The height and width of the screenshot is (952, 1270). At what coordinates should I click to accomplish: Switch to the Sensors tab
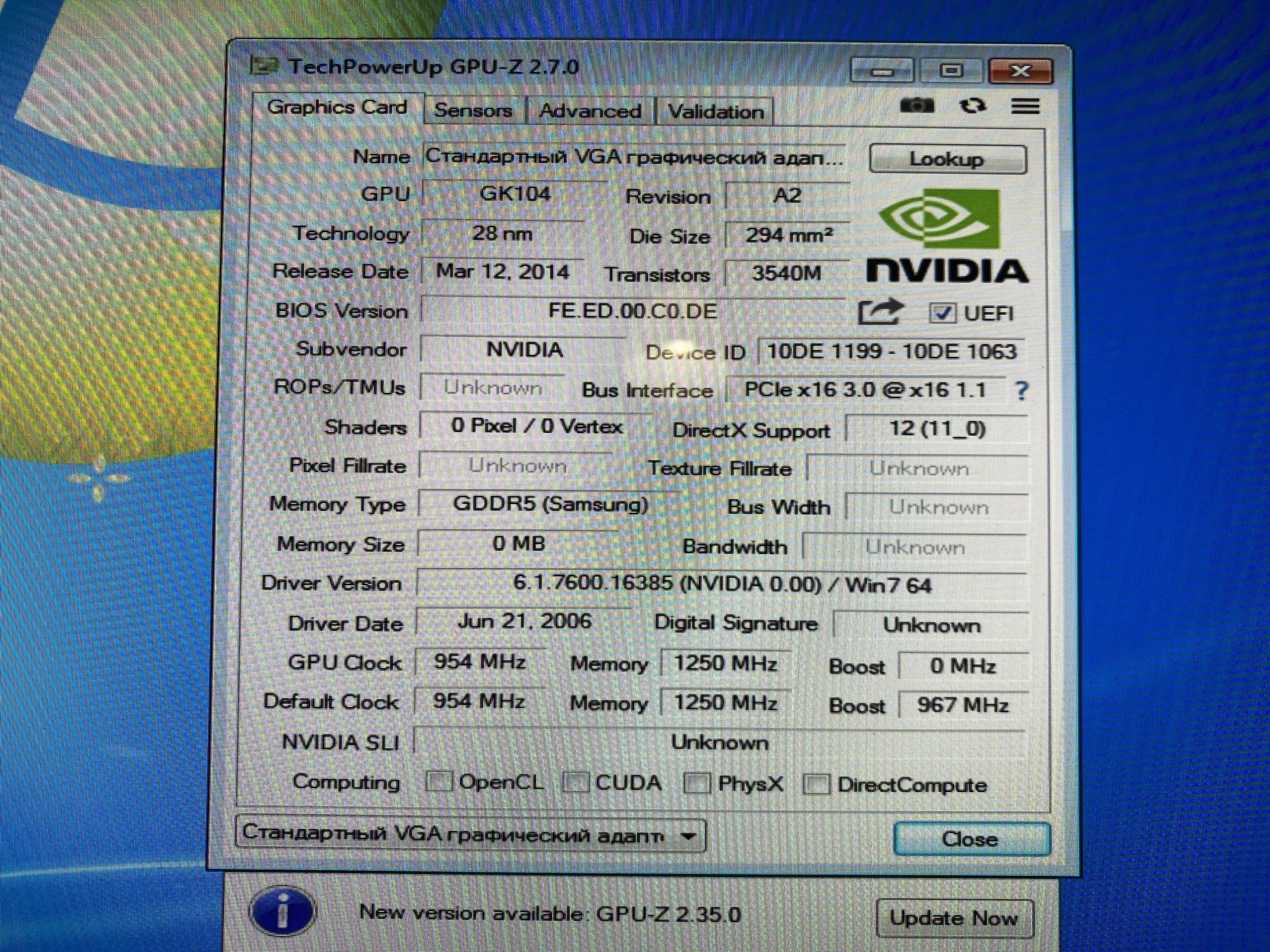click(473, 110)
